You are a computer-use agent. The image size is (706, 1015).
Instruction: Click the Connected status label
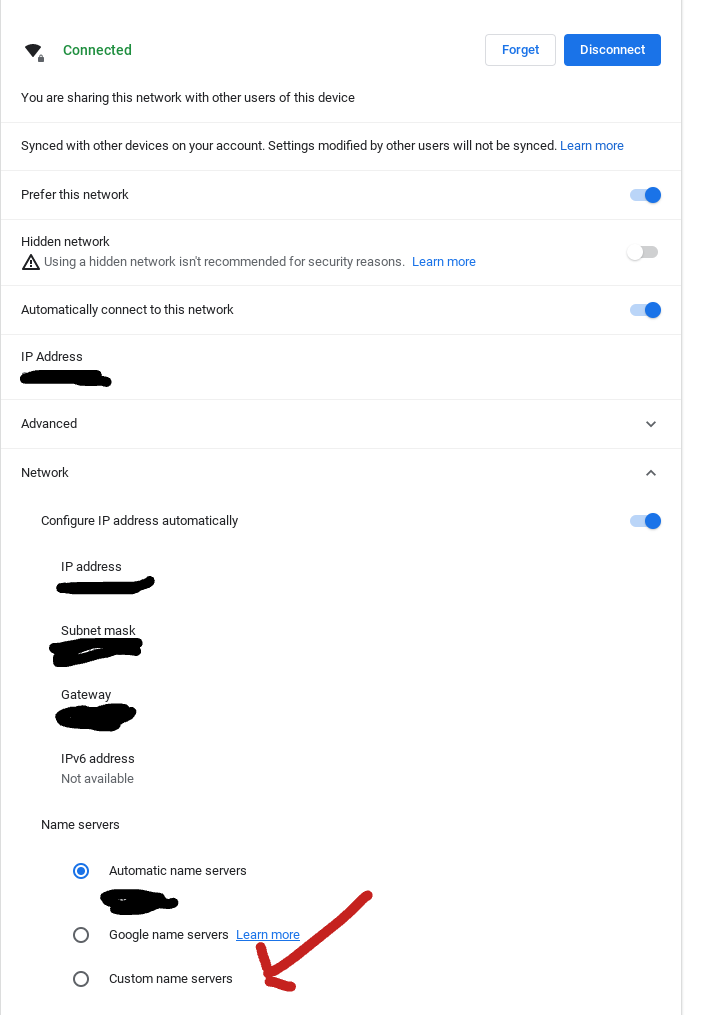(x=97, y=50)
